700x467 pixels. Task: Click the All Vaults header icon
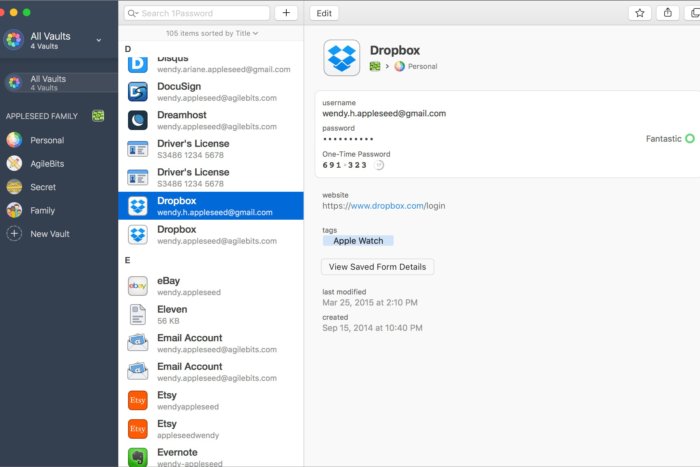point(14,40)
